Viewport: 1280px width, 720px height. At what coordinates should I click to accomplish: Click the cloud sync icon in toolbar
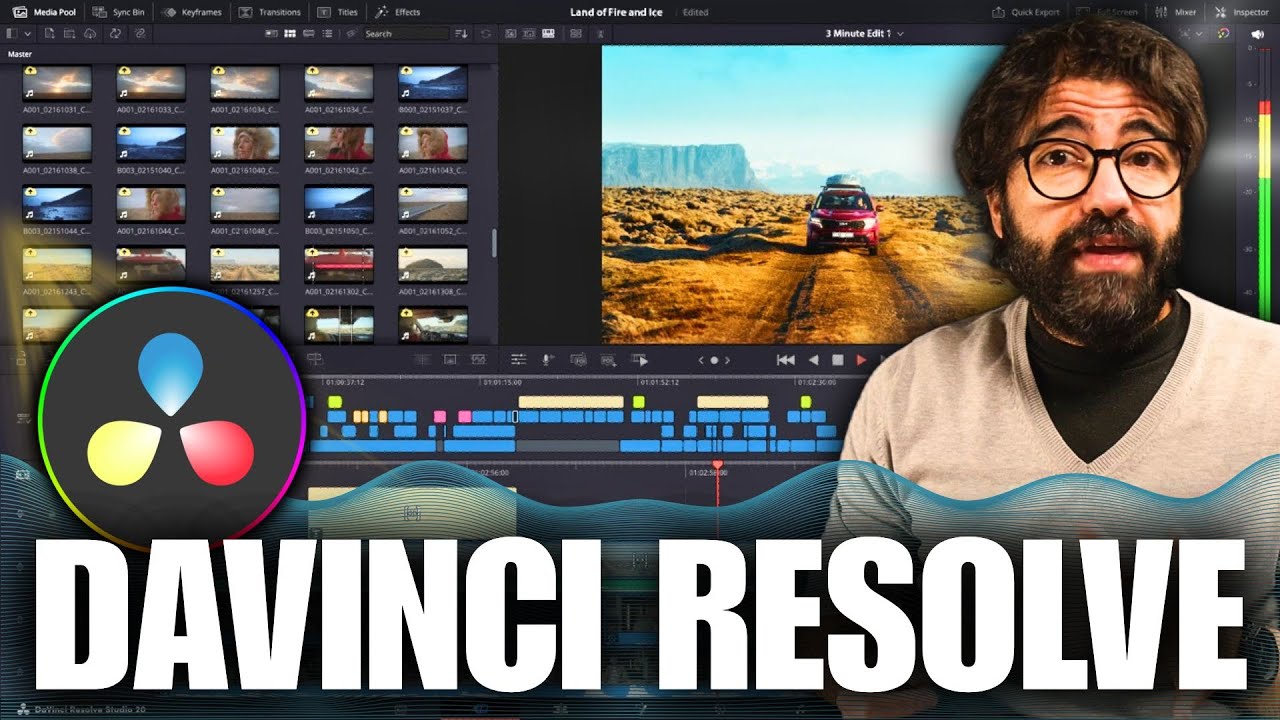click(x=92, y=34)
